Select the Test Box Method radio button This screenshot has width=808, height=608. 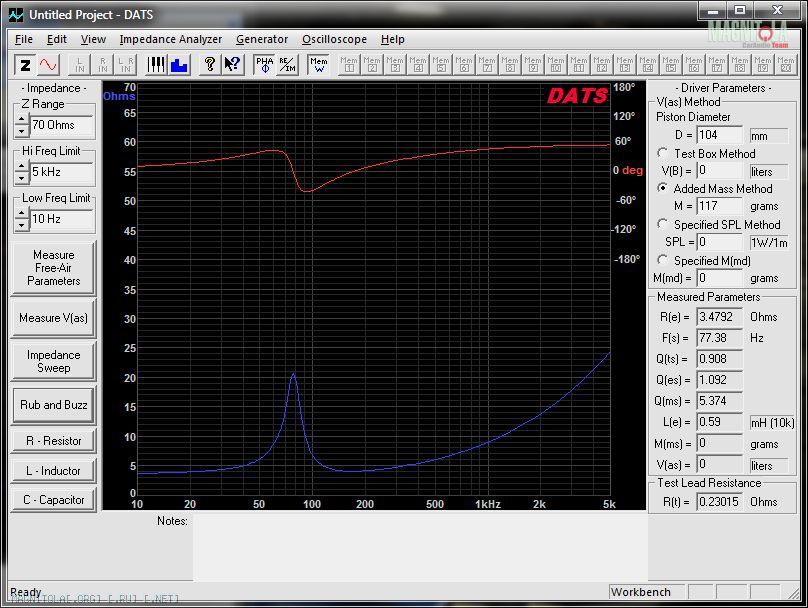coord(662,153)
